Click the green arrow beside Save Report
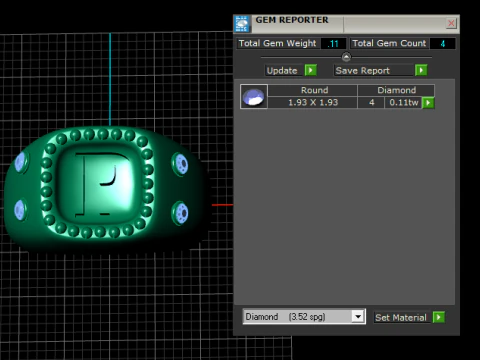Viewport: 480px width, 360px height. [x=421, y=70]
